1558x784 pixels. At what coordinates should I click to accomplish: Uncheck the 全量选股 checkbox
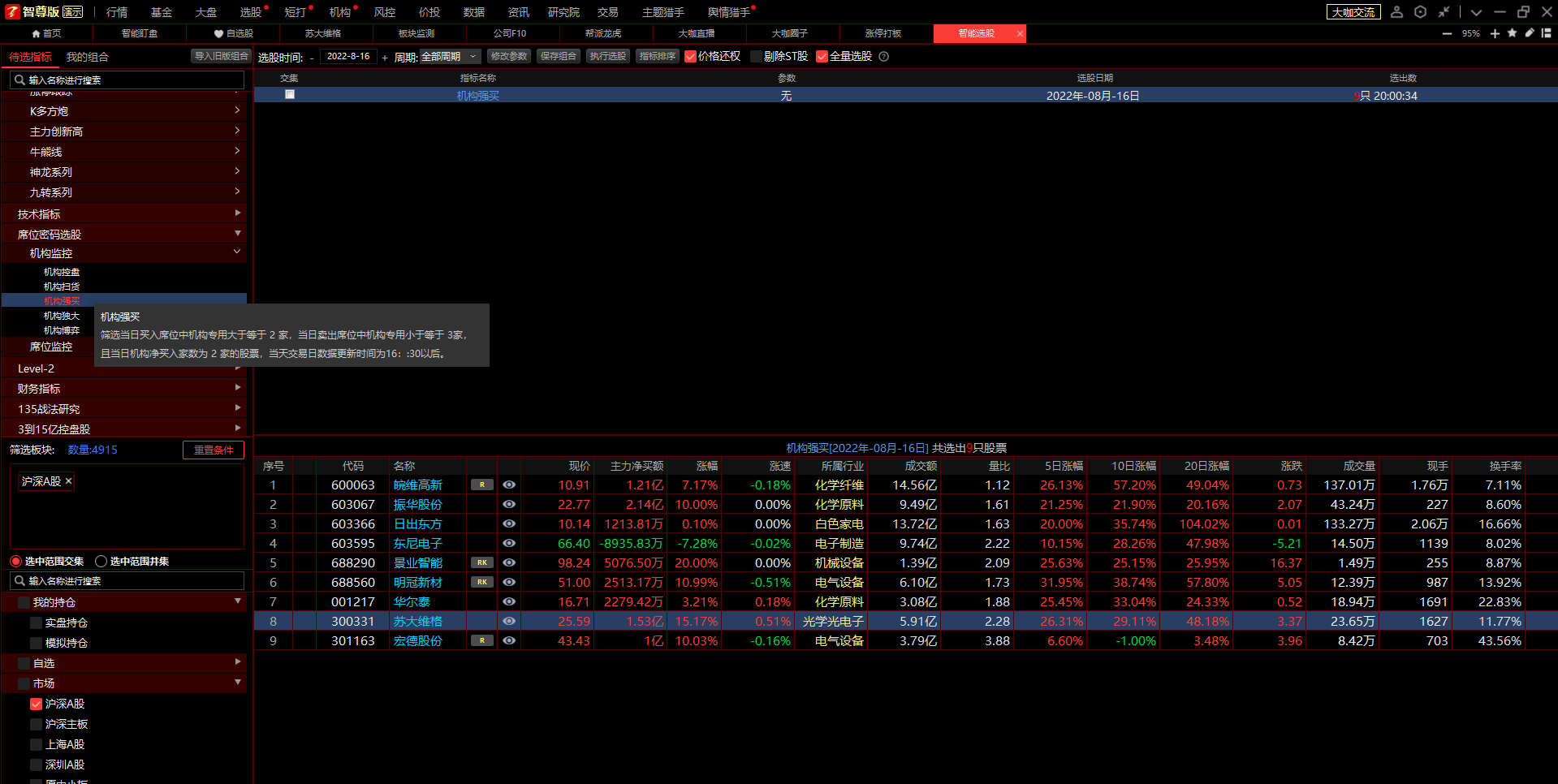click(x=822, y=57)
